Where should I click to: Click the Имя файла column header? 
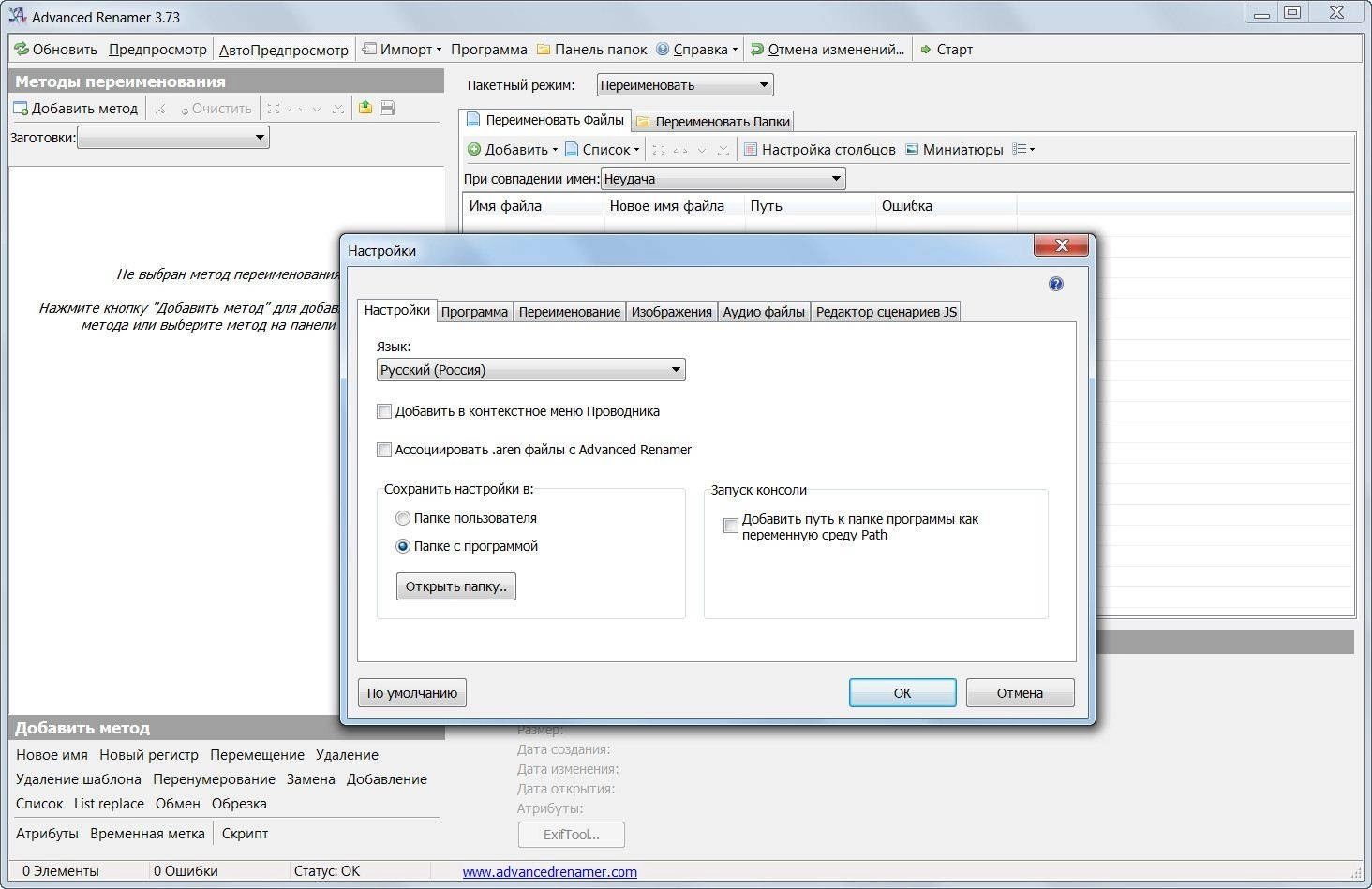pyautogui.click(x=533, y=206)
